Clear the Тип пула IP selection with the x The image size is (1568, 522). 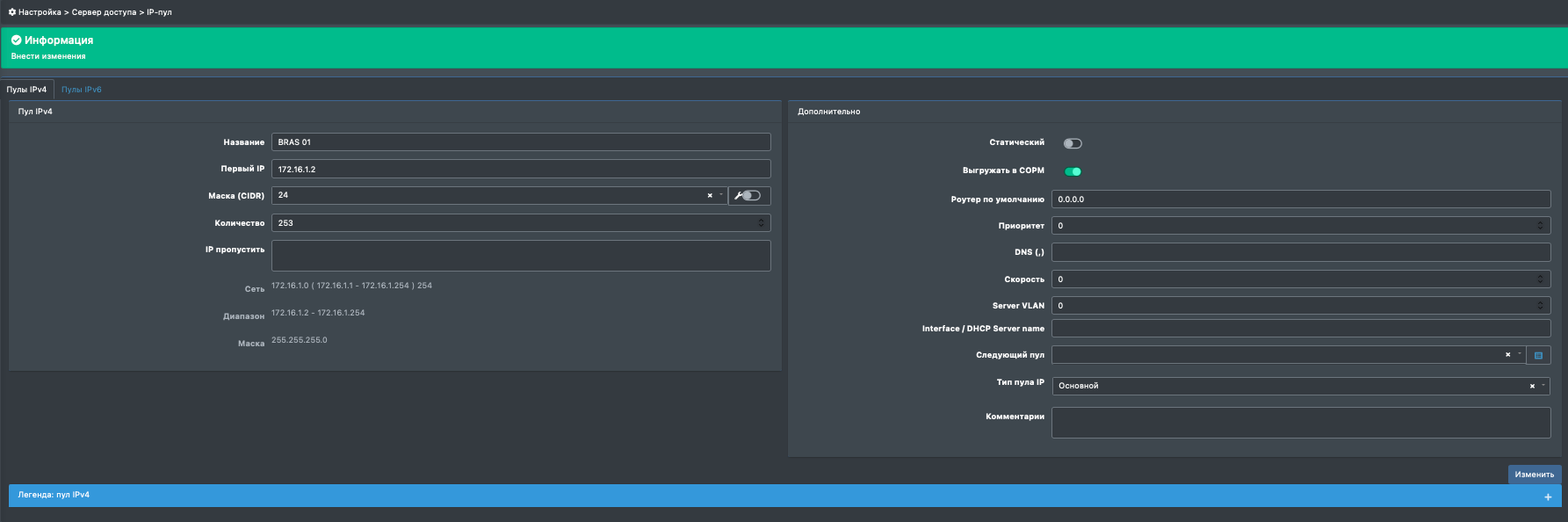[1532, 386]
